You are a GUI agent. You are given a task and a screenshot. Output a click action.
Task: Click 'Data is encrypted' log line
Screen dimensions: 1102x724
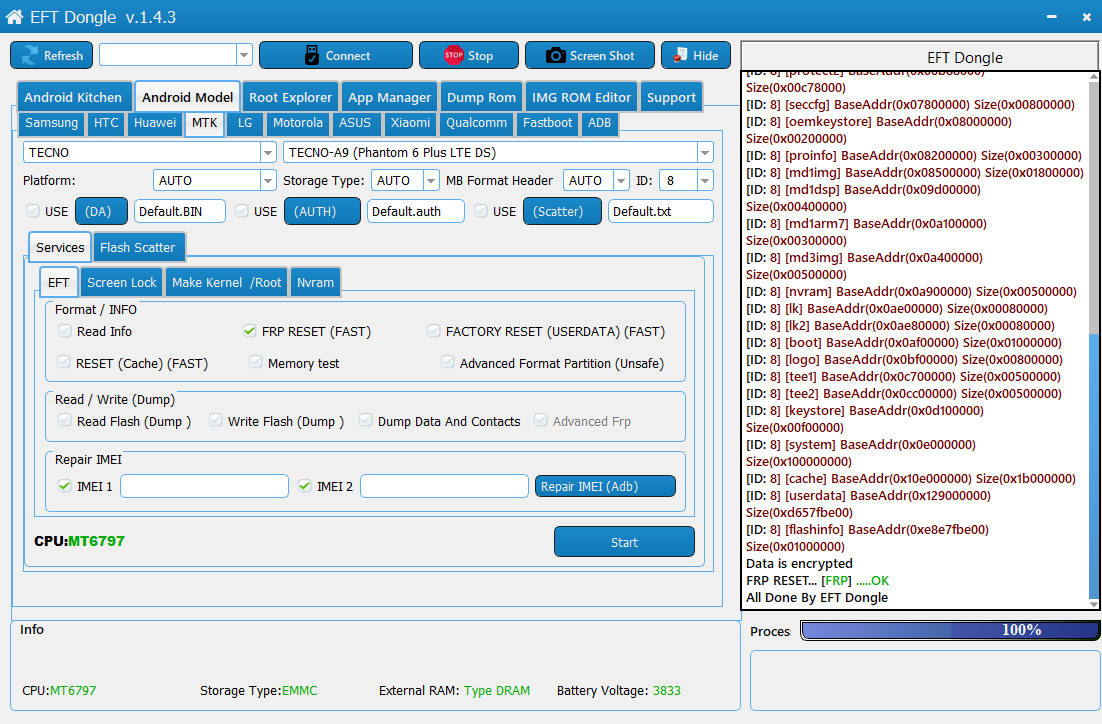[x=799, y=564]
